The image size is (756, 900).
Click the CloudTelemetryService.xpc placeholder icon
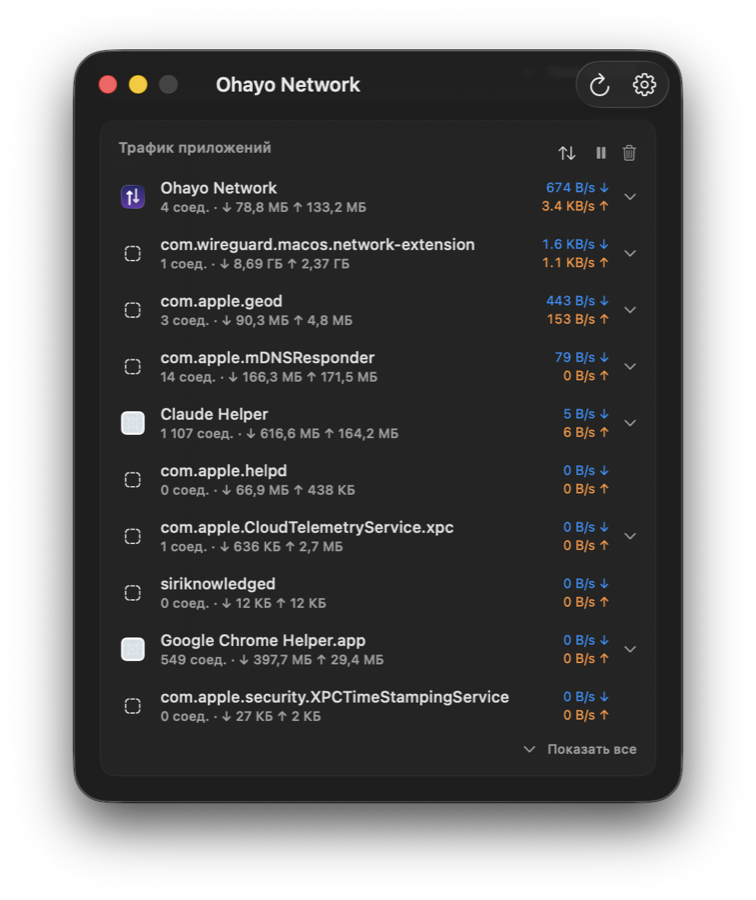[133, 536]
